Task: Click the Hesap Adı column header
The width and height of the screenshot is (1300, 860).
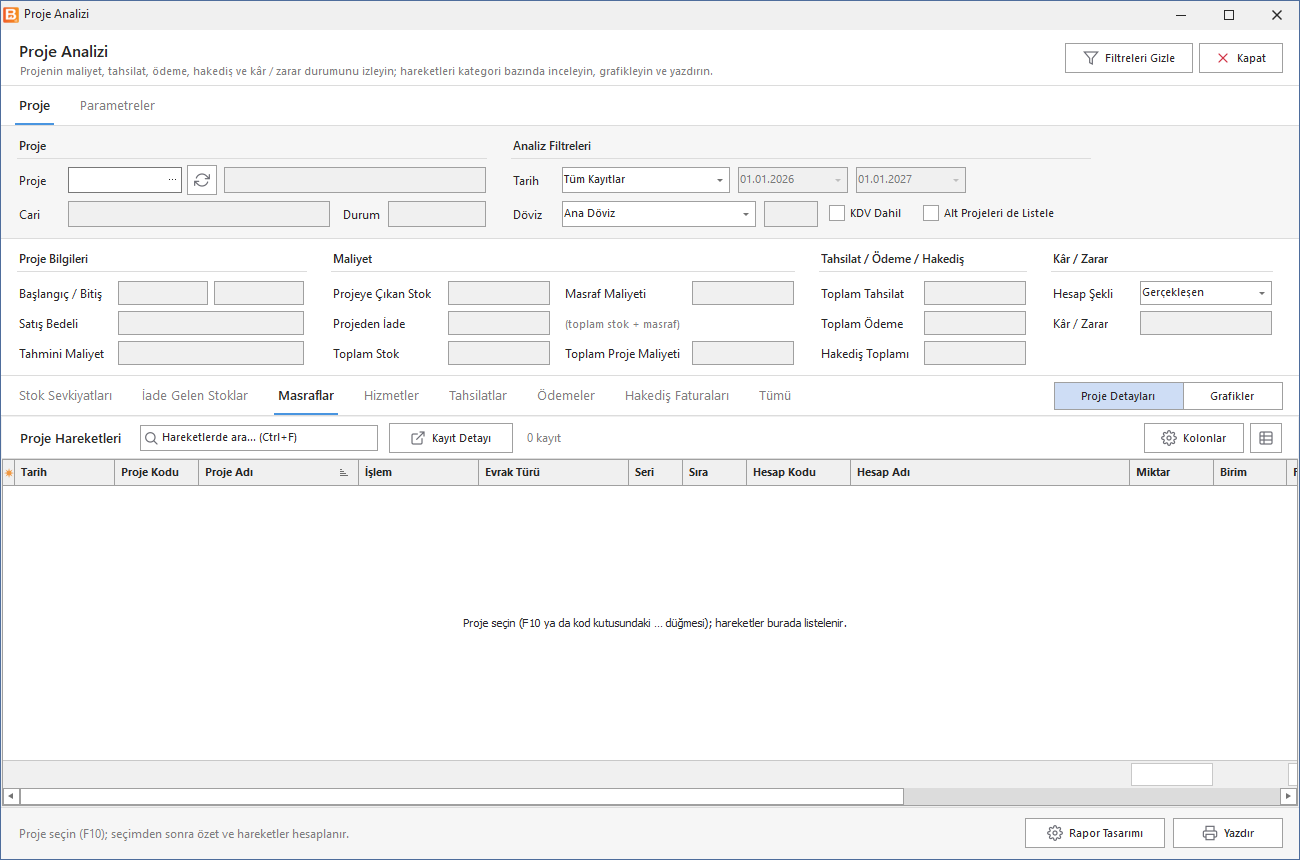Action: coord(990,473)
